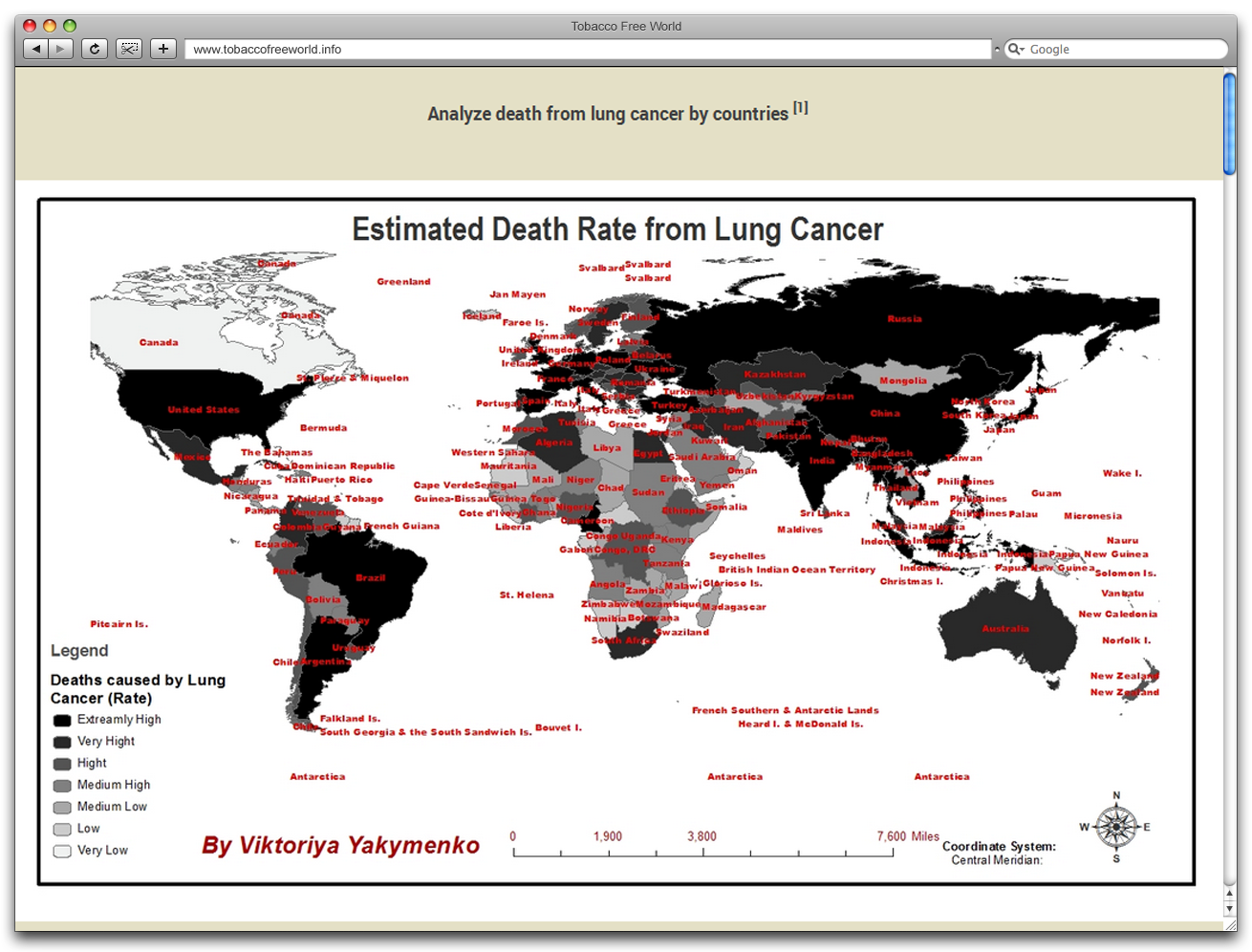This screenshot has width=1252, height=952.
Task: Click the 'Extreamly High' legend color swatch
Action: pos(62,721)
